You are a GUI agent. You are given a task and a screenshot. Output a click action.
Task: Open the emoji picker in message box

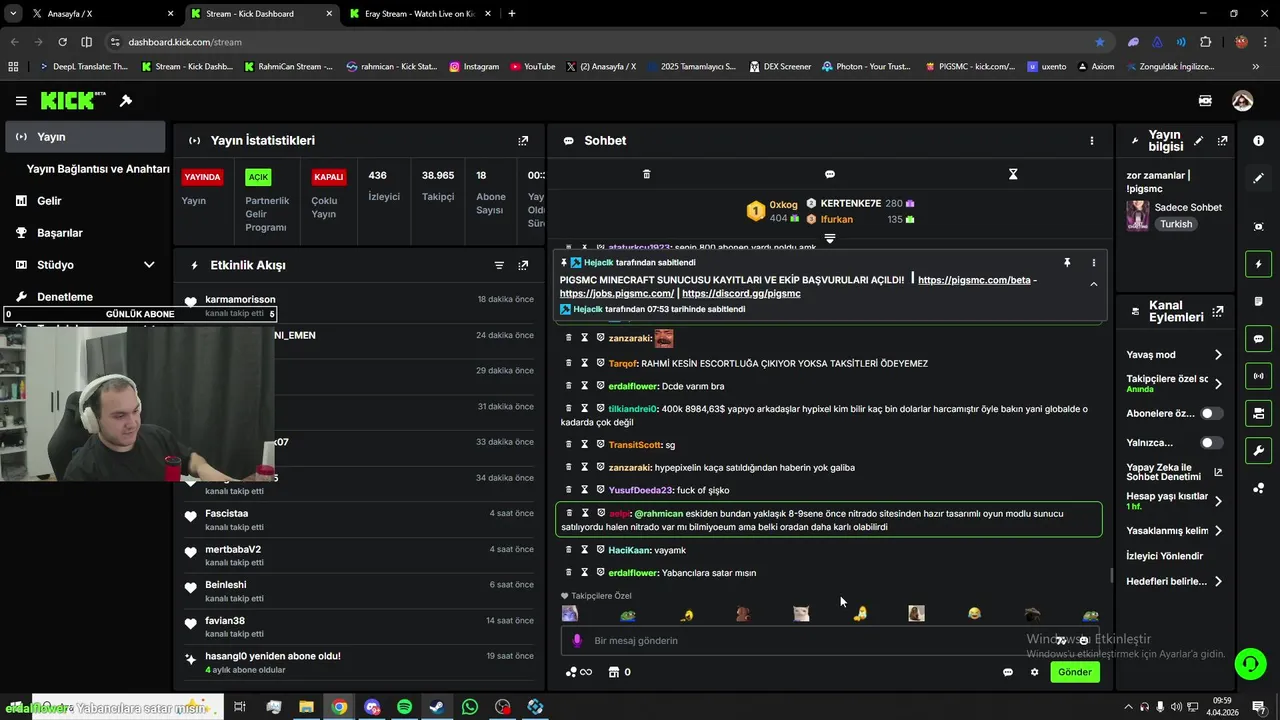point(1083,641)
